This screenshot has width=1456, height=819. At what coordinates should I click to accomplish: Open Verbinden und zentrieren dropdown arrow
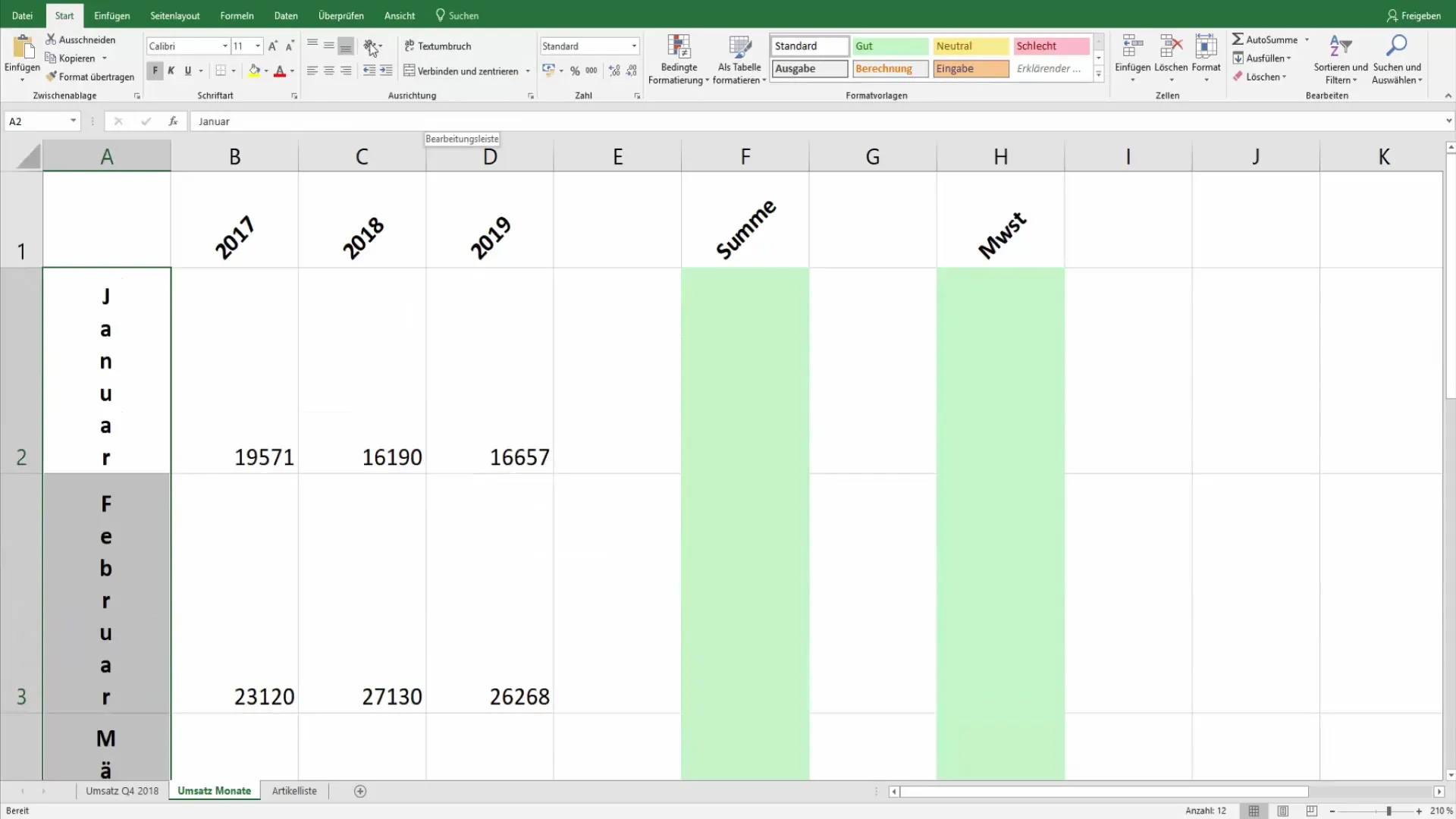[x=528, y=71]
